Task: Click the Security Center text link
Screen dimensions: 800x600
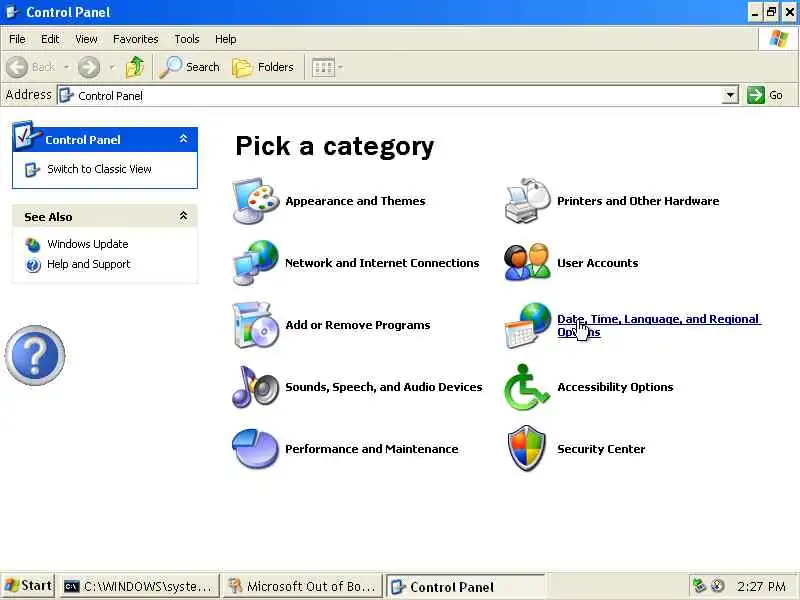Action: tap(601, 449)
